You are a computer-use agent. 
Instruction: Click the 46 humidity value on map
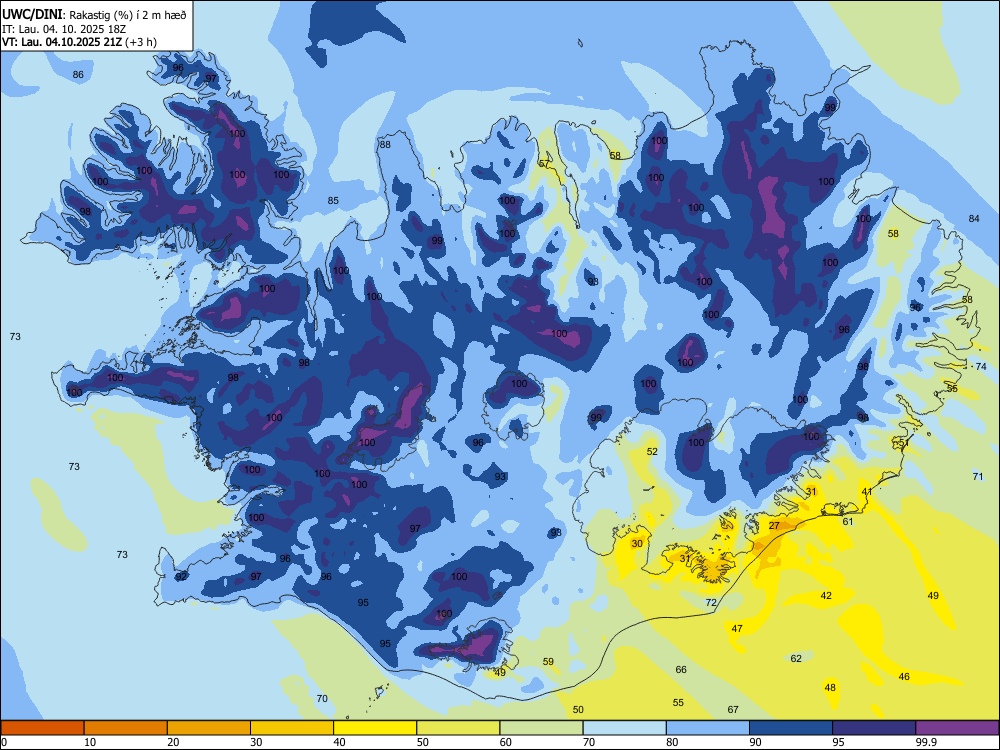click(x=904, y=676)
